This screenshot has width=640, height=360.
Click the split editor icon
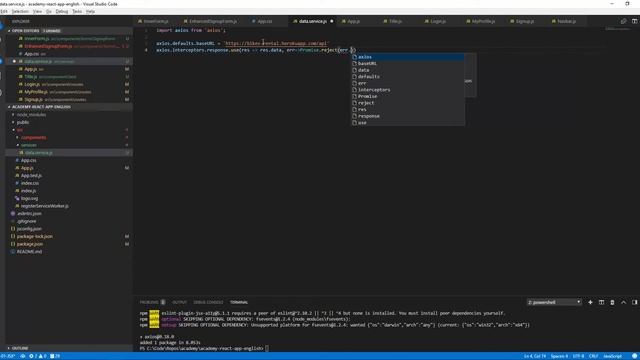coord(634,21)
